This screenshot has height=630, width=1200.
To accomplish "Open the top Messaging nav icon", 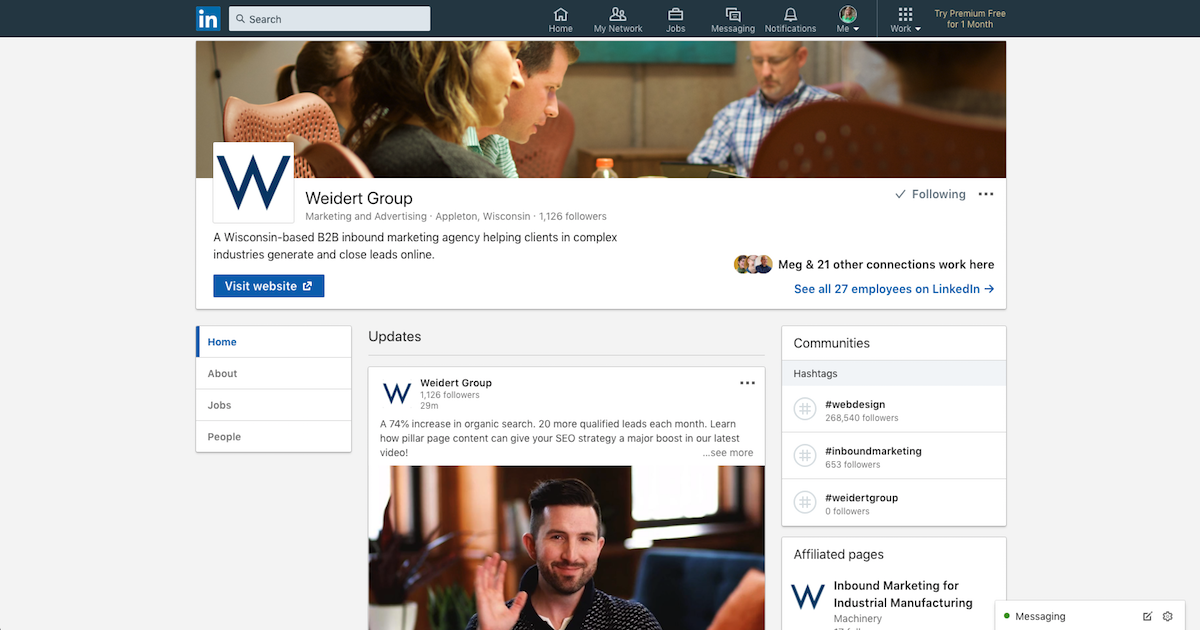I will [733, 19].
